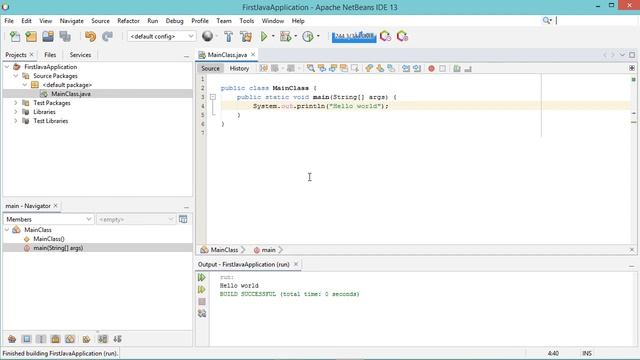Click the Source editor view button
The image size is (640, 360).
(210, 69)
